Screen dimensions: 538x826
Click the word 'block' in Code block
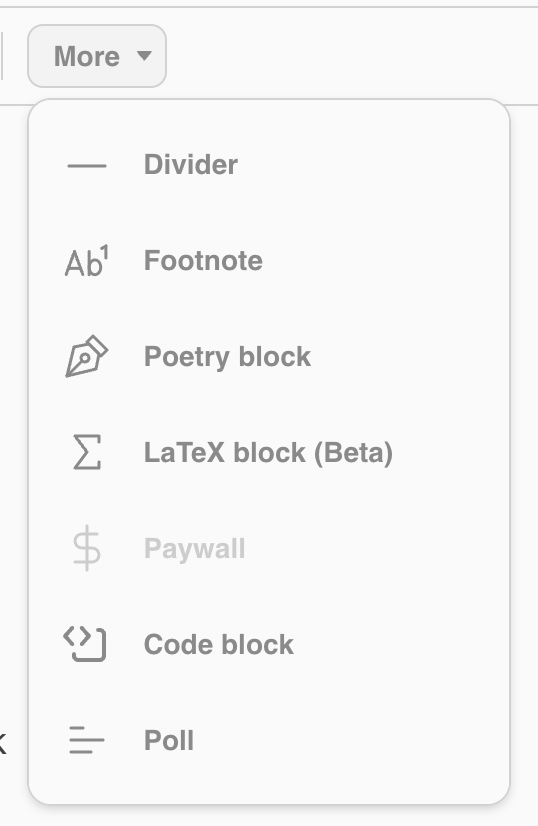pos(257,644)
